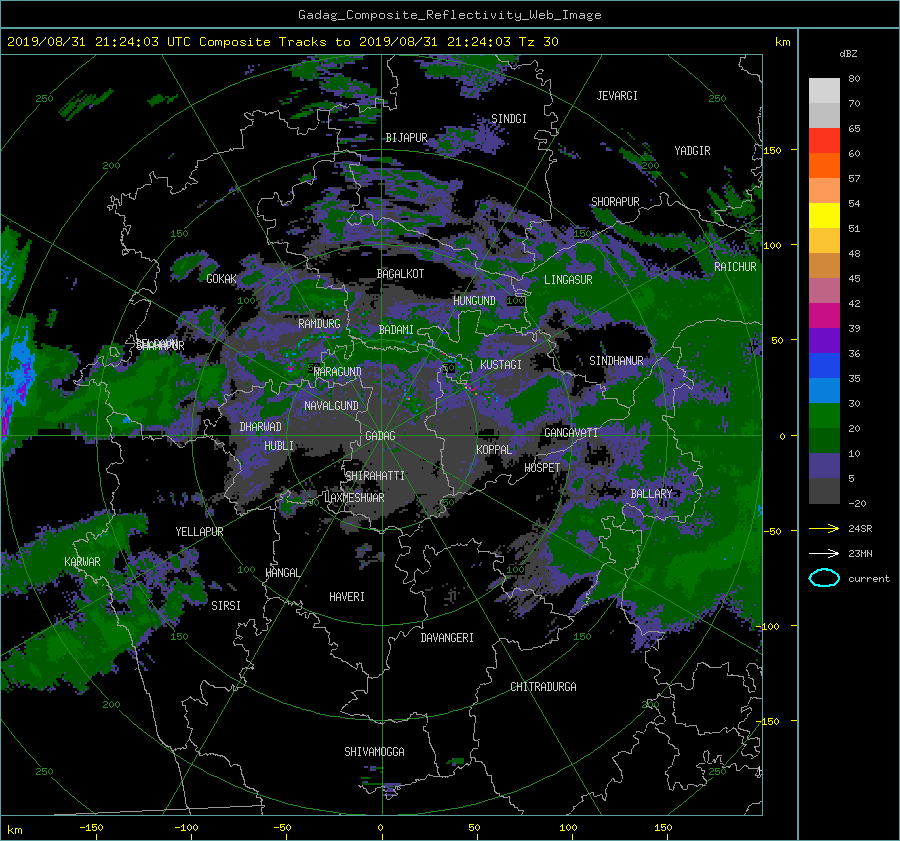Click the NARAGUND city label
This screenshot has height=841, width=900.
(x=338, y=372)
